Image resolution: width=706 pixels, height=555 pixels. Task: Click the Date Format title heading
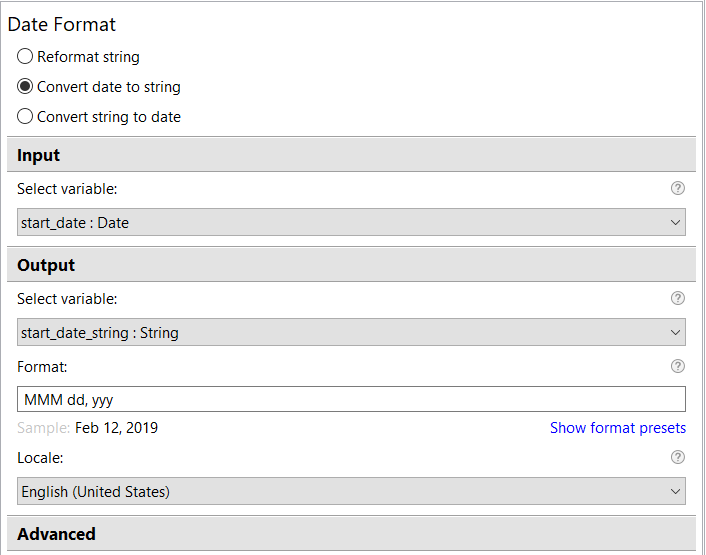(x=62, y=24)
